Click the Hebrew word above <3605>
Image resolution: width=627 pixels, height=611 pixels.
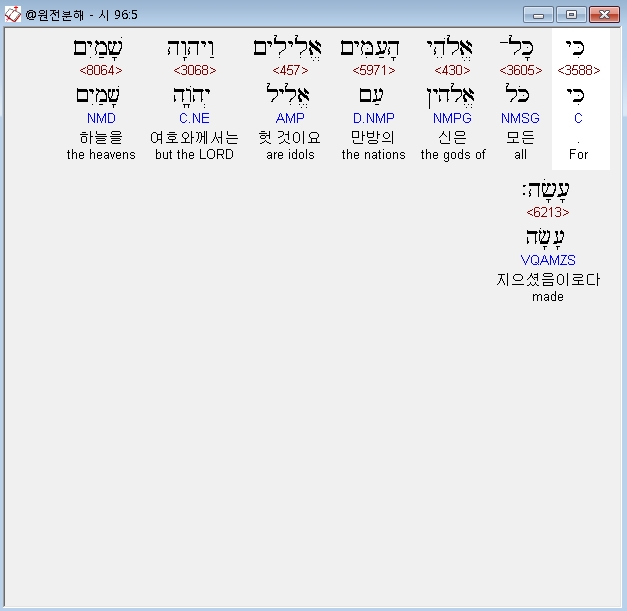point(517,48)
